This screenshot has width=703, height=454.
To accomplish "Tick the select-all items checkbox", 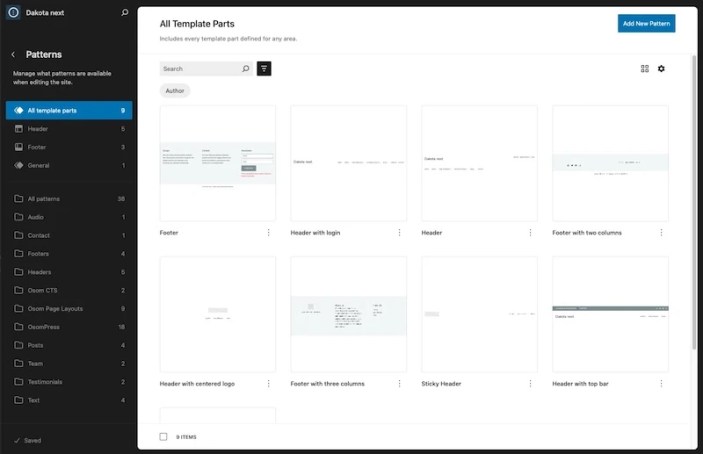I will 163,437.
